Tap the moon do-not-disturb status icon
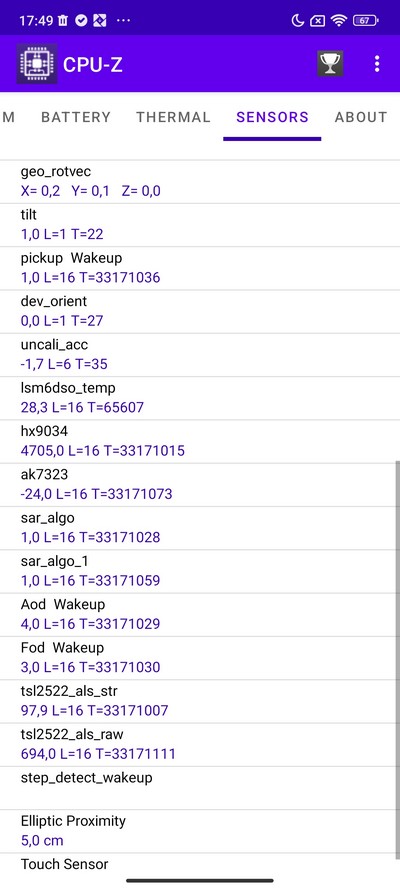 297,21
